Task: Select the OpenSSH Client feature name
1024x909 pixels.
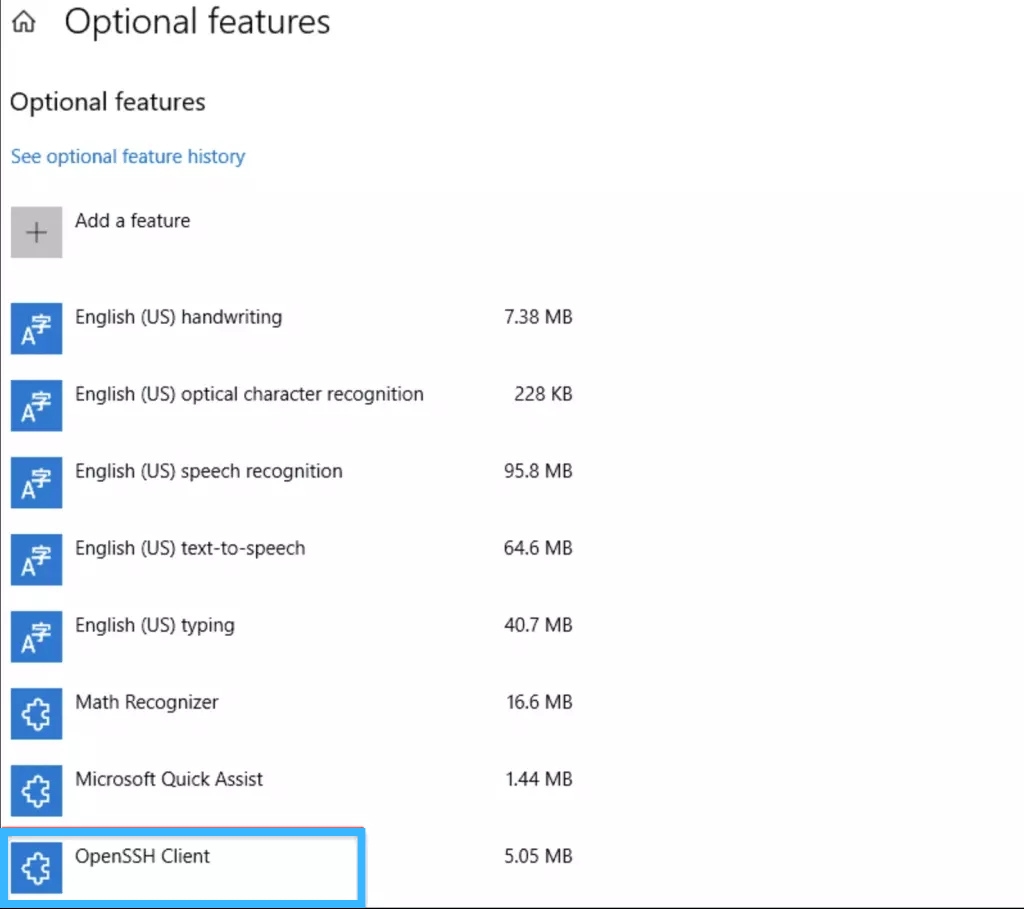Action: [x=143, y=857]
